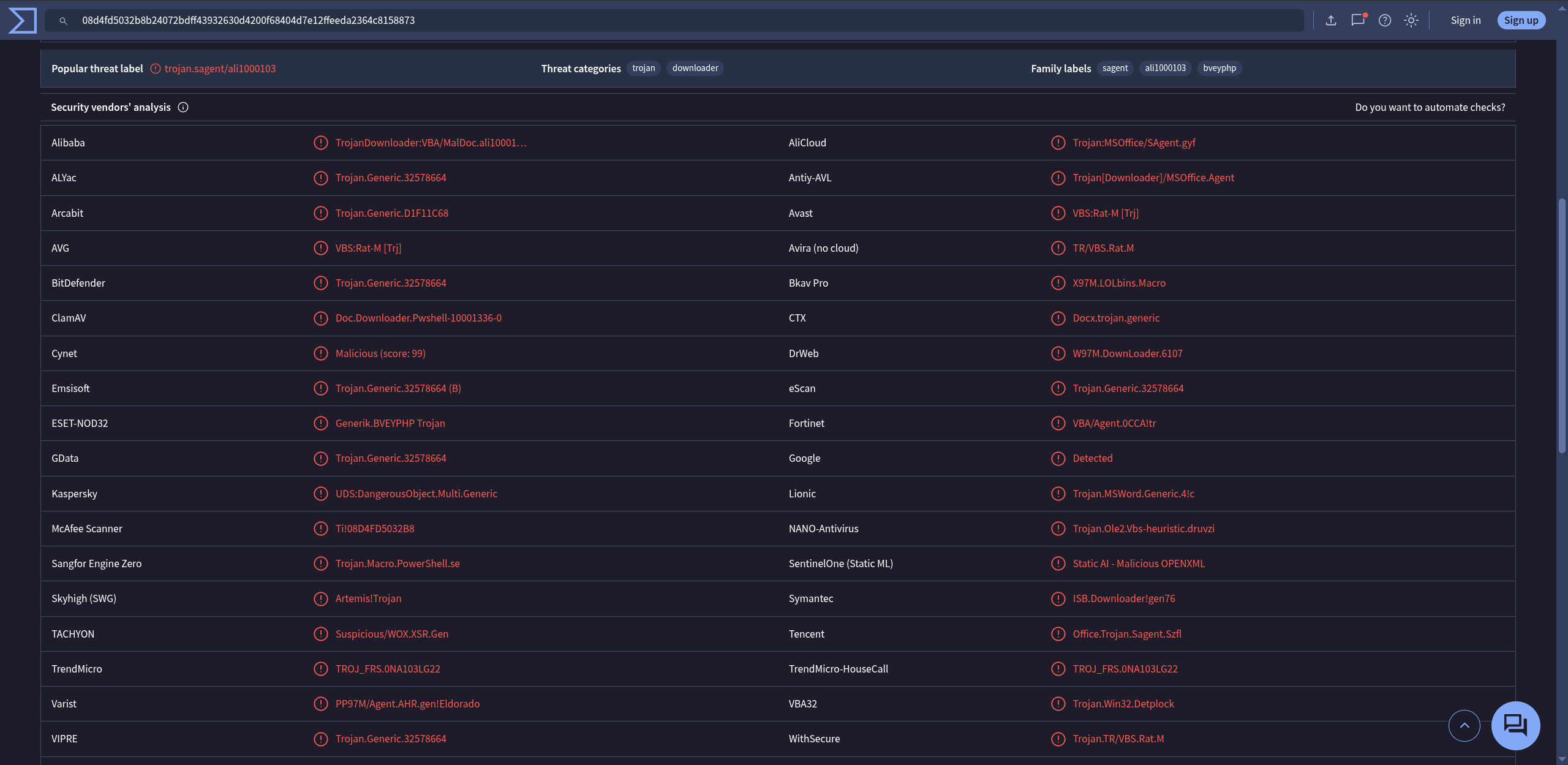This screenshot has height=765, width=1568.
Task: Click the VirusTotal logo
Action: point(23,20)
